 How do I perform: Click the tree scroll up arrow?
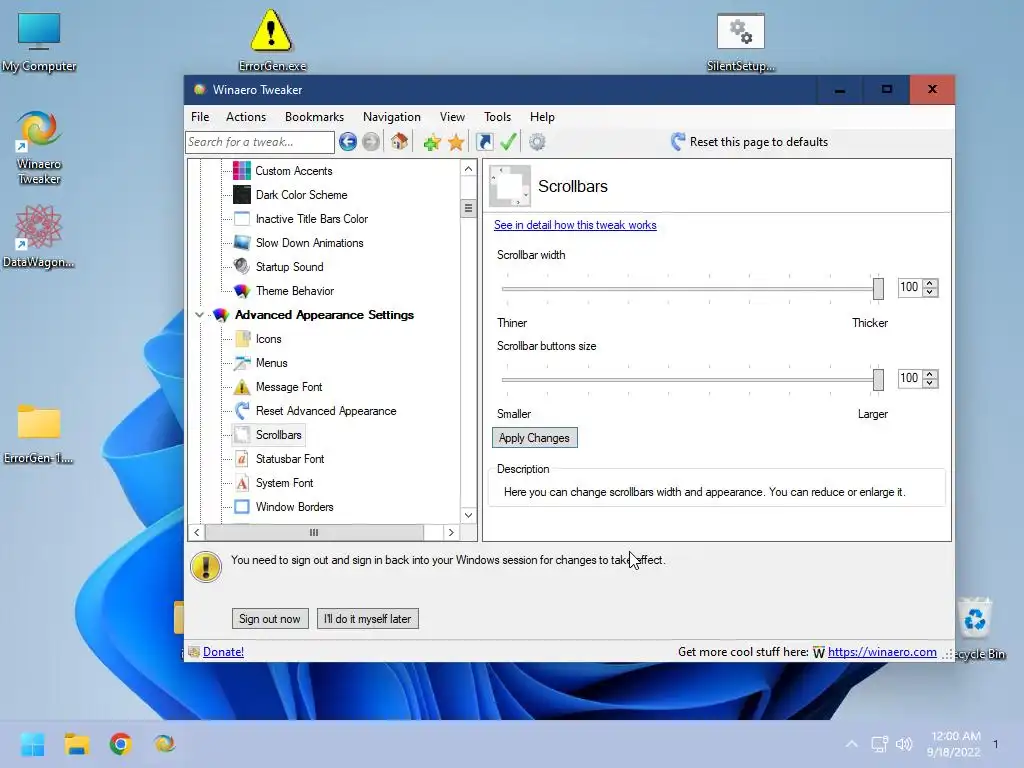468,168
